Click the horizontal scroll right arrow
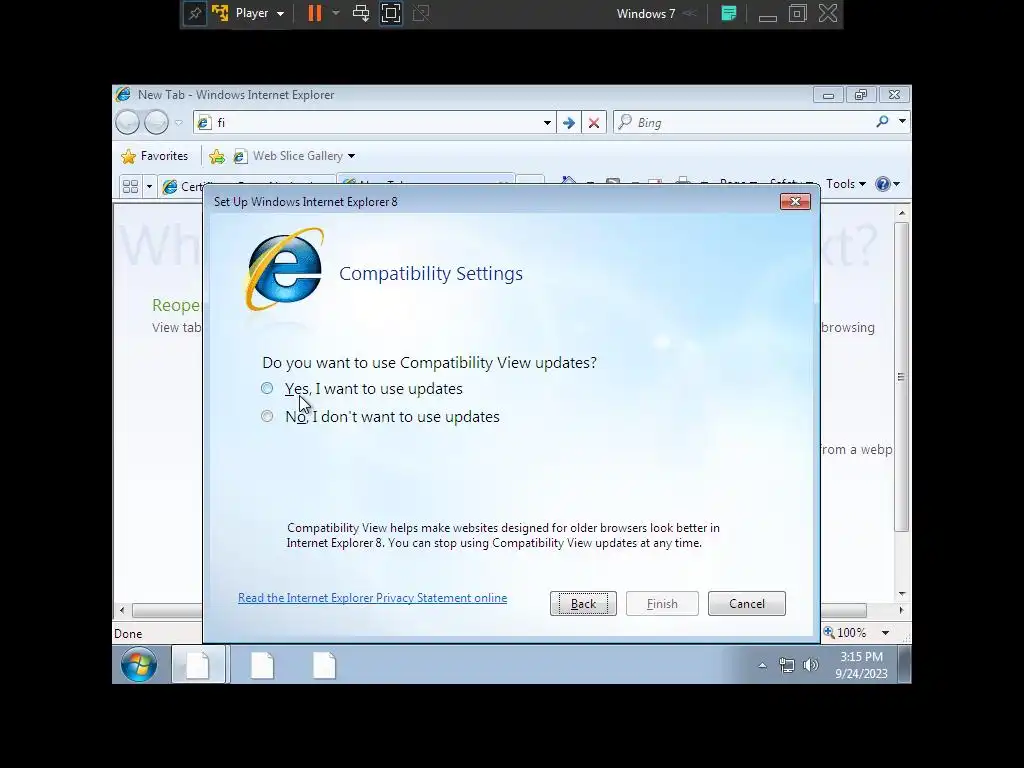The height and width of the screenshot is (768, 1024). 901,611
